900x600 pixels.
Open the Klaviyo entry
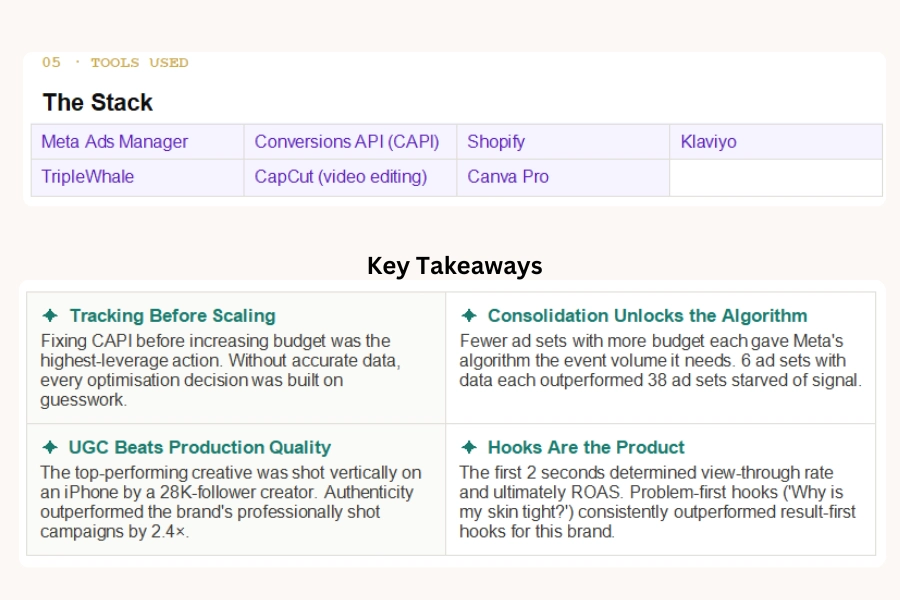tap(710, 141)
